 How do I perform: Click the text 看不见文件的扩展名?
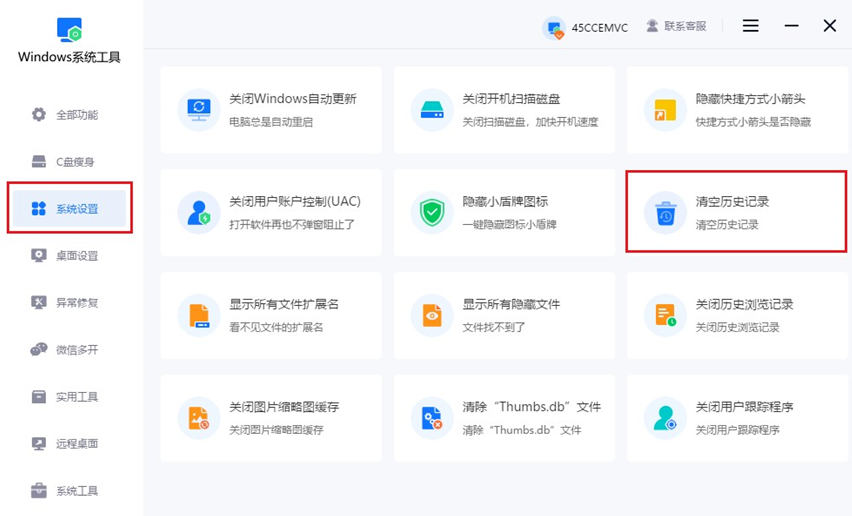point(276,328)
